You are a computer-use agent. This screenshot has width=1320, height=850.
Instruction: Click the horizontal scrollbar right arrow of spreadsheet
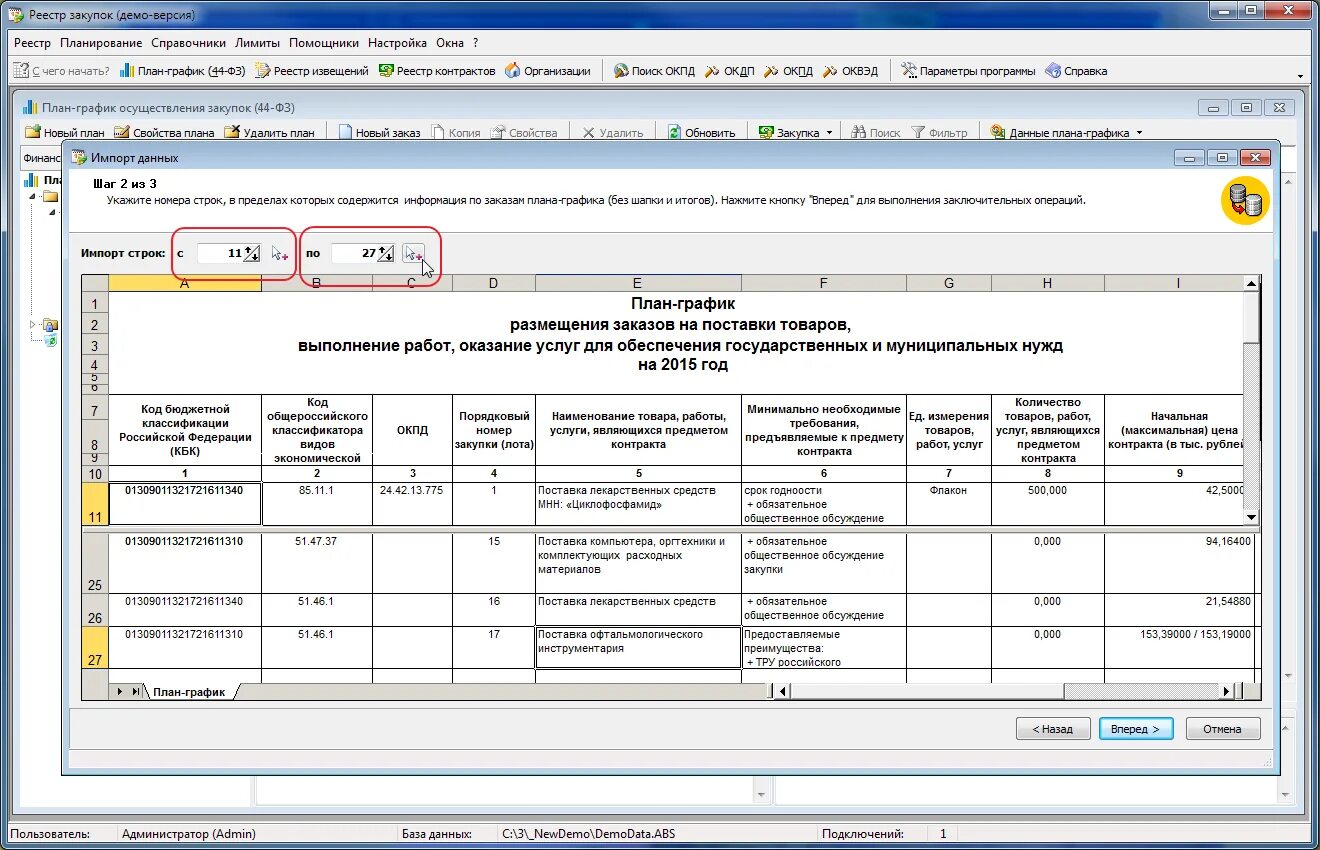pyautogui.click(x=1226, y=691)
